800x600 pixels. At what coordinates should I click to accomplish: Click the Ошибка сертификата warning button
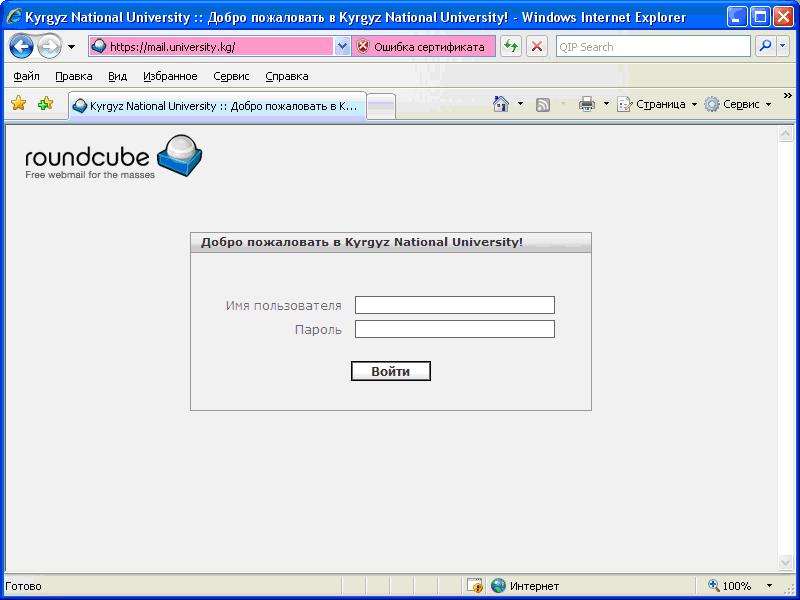[422, 47]
